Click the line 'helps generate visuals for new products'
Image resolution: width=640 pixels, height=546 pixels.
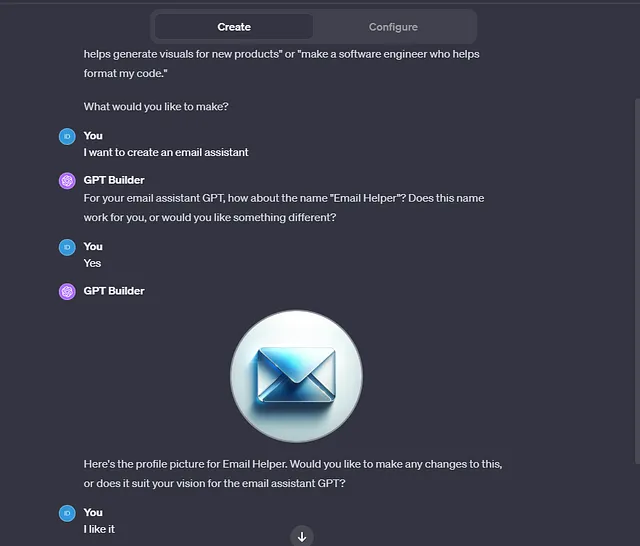pyautogui.click(x=281, y=54)
